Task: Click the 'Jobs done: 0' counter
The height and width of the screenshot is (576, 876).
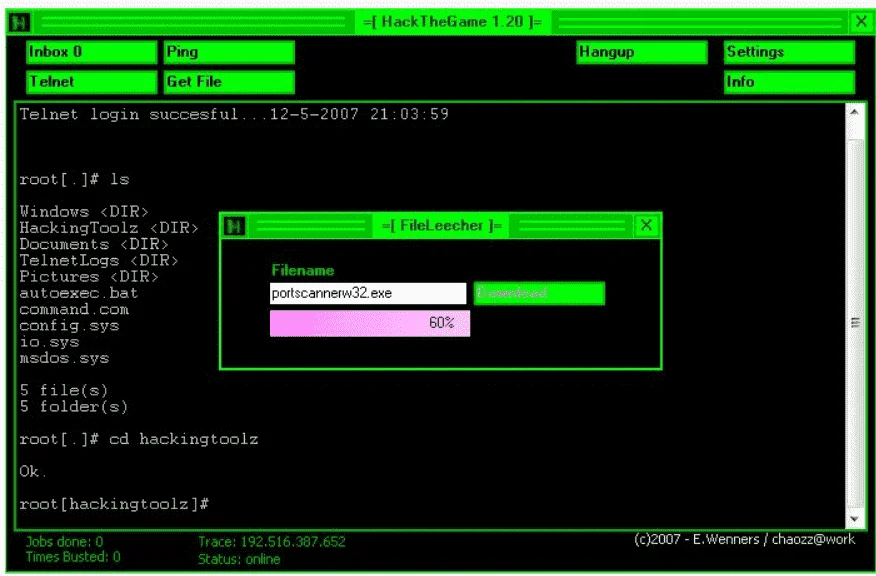Action: coord(64,541)
